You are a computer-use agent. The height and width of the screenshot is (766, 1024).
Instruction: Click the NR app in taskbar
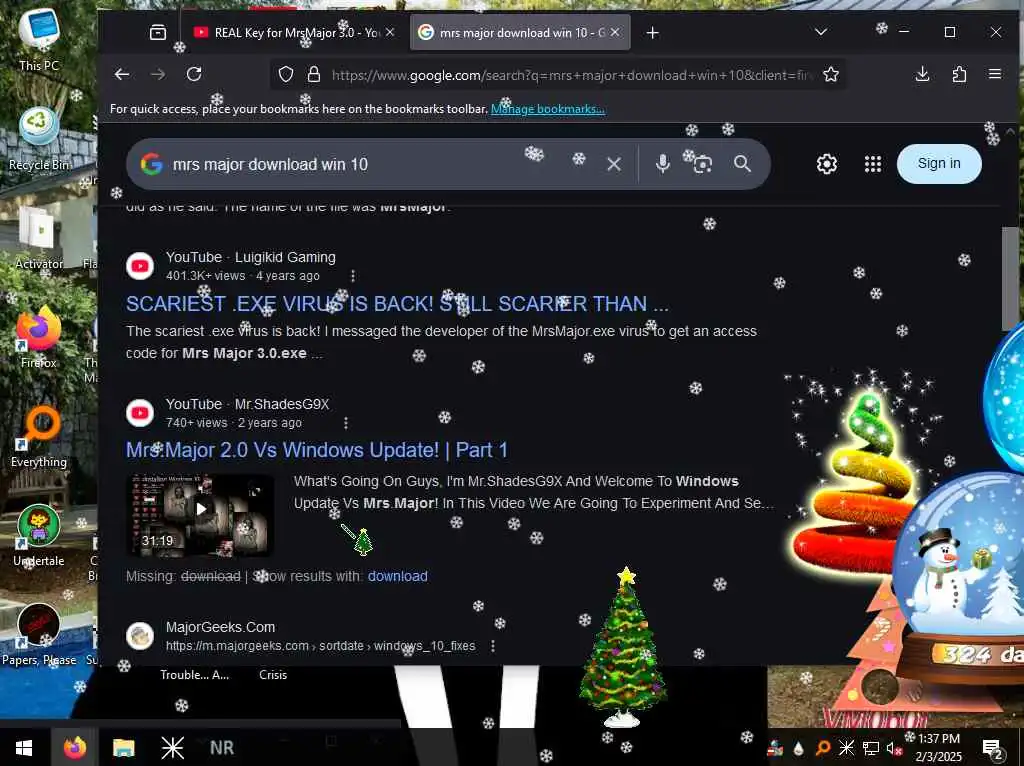point(221,747)
